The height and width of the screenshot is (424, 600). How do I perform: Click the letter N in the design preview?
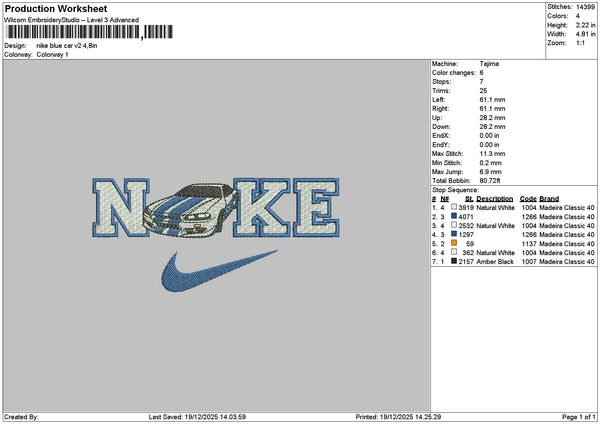click(120, 207)
